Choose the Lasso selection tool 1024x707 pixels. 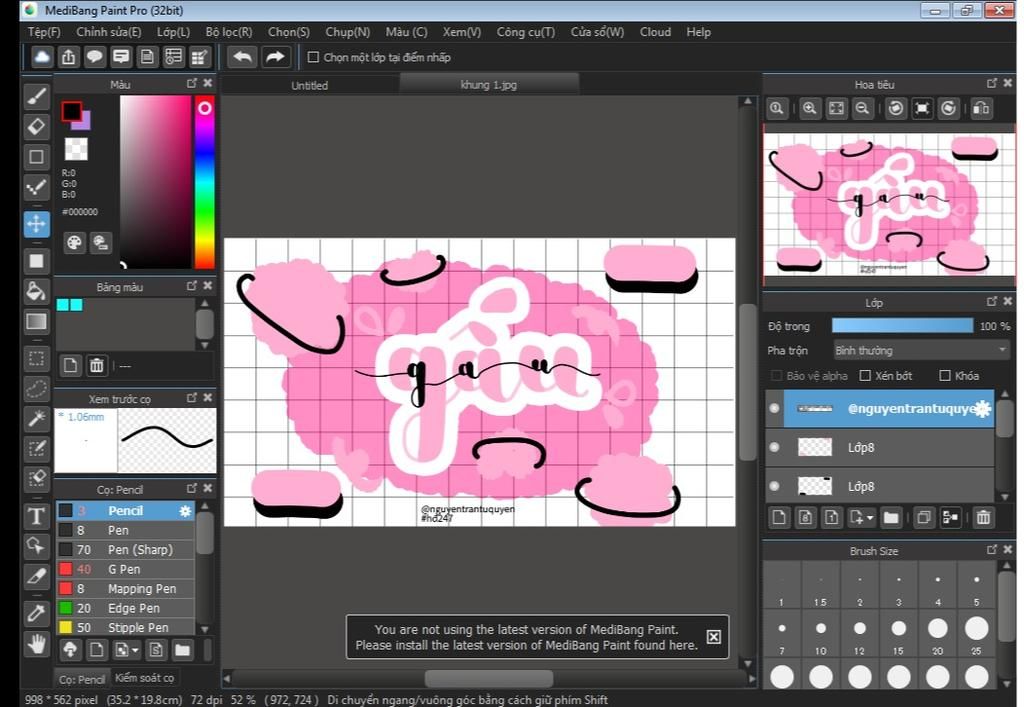pos(37,388)
